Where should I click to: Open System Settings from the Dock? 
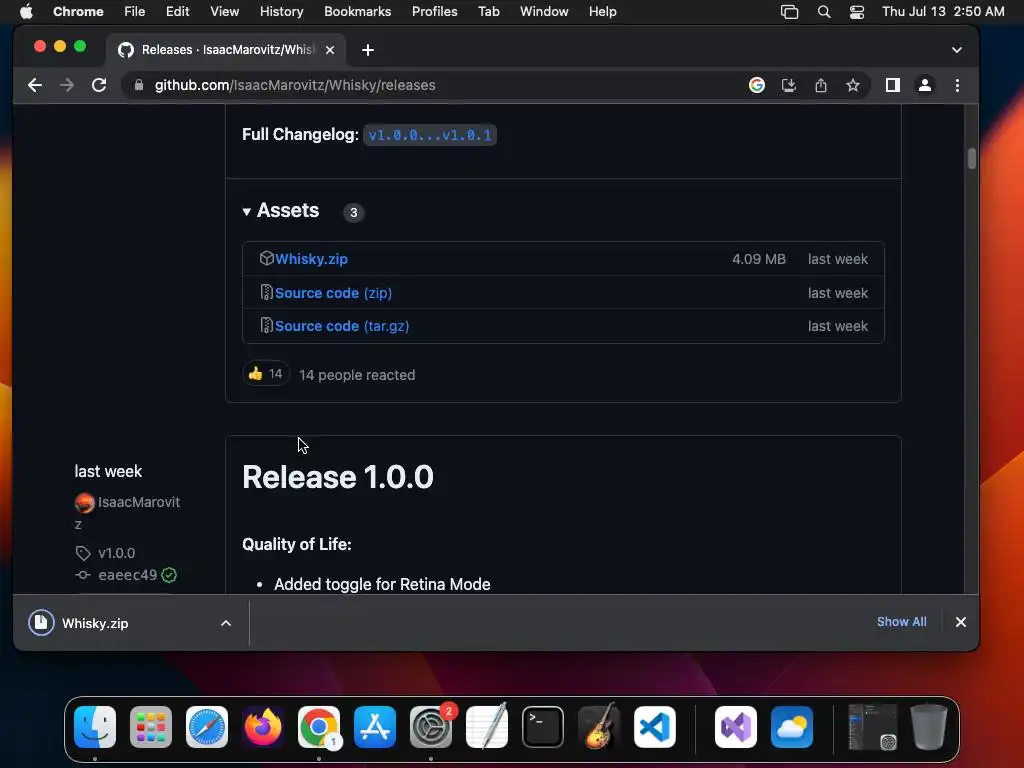[431, 727]
